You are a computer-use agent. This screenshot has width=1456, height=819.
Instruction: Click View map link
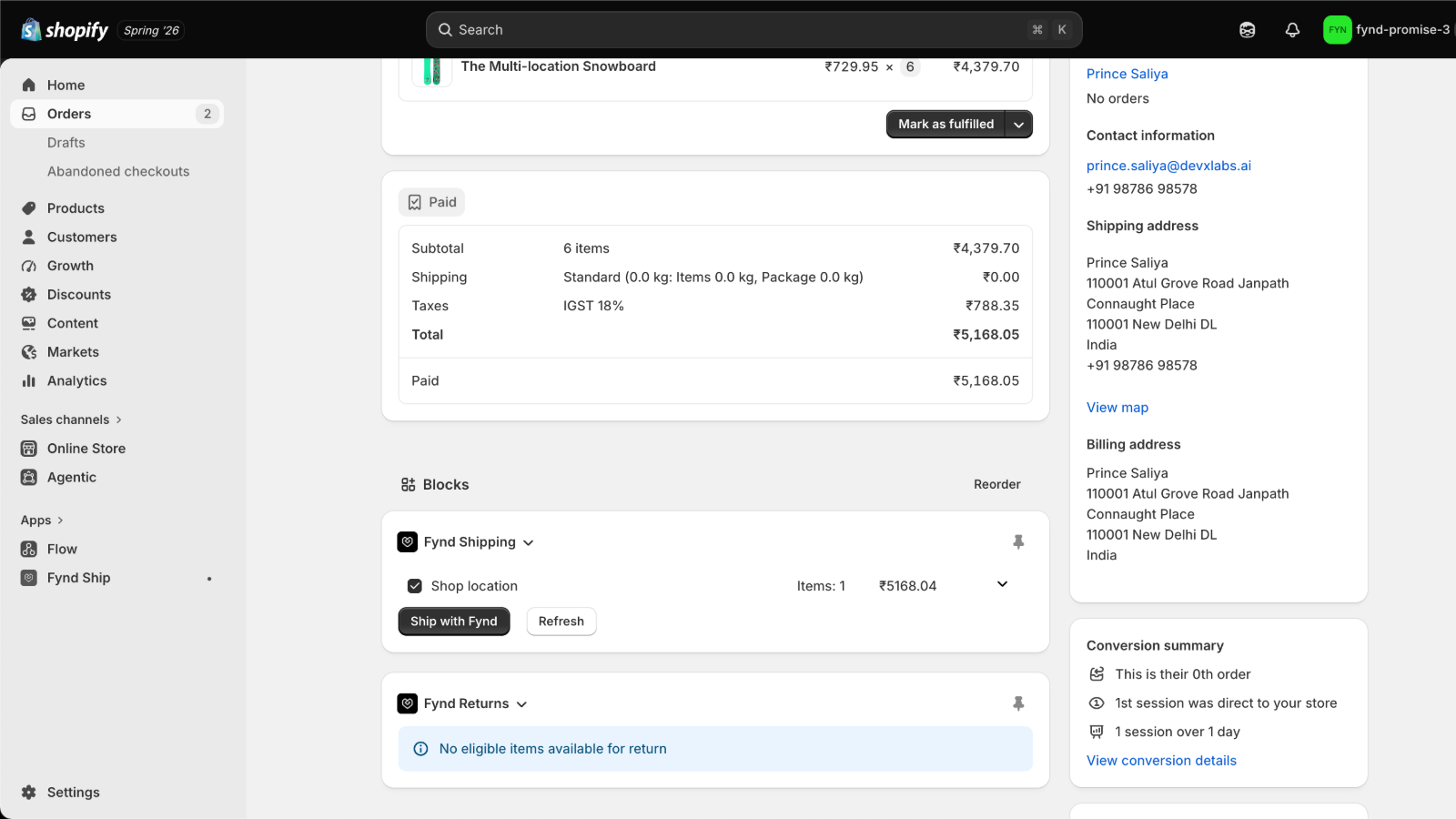(x=1117, y=408)
